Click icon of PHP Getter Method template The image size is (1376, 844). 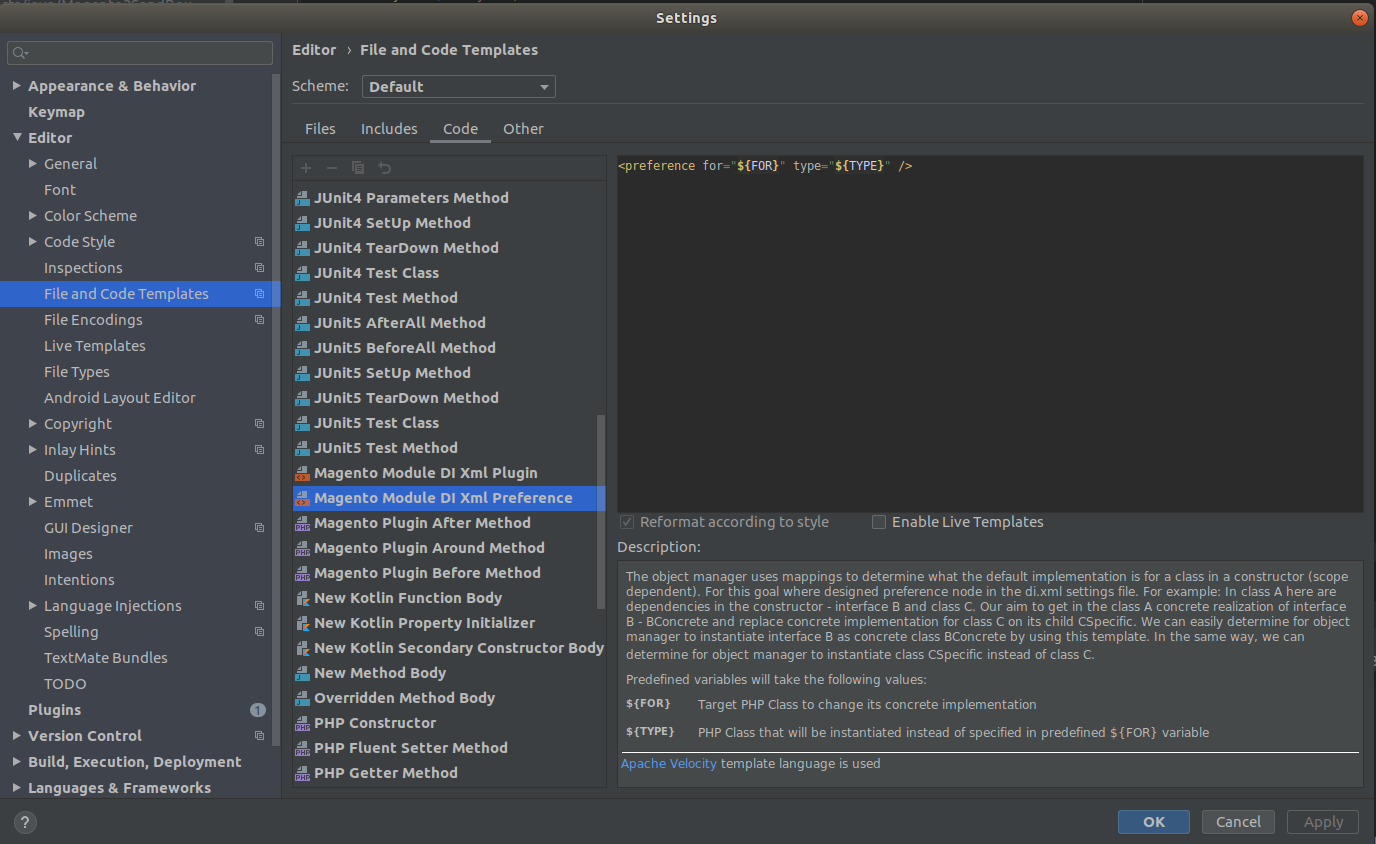[x=302, y=773]
